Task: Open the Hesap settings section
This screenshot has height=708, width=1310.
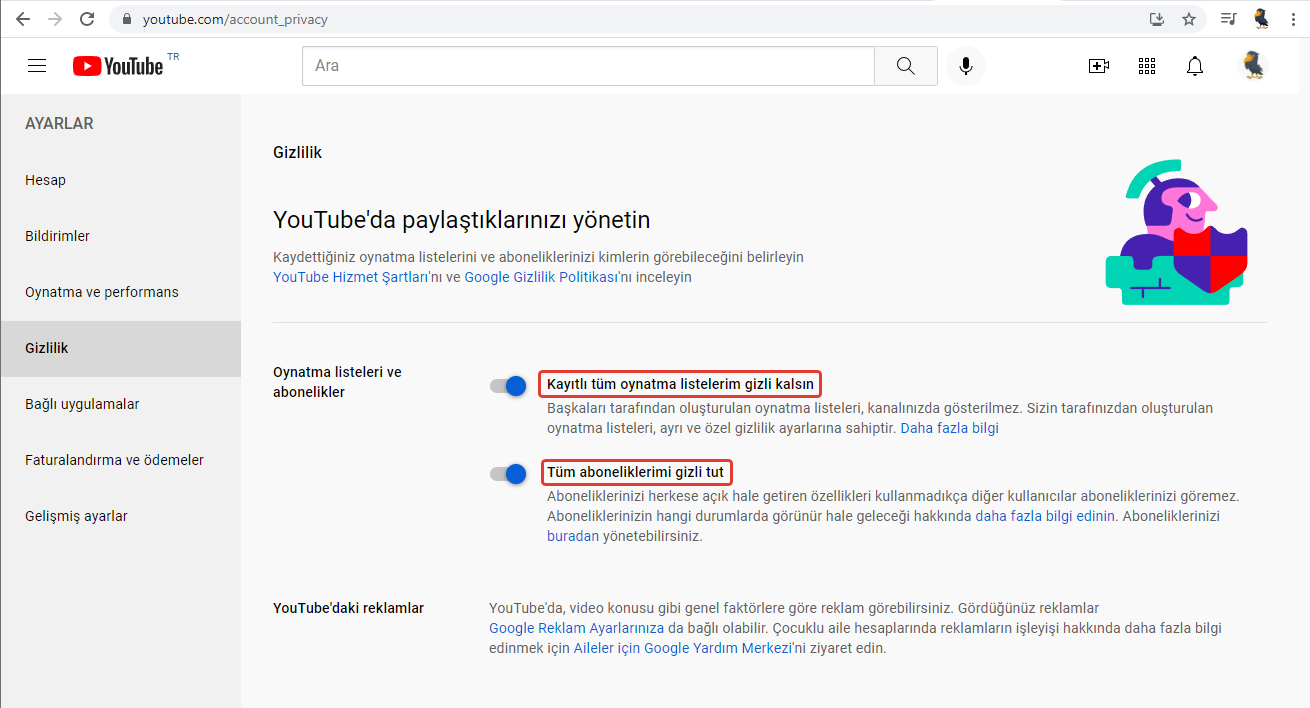Action: (x=120, y=180)
